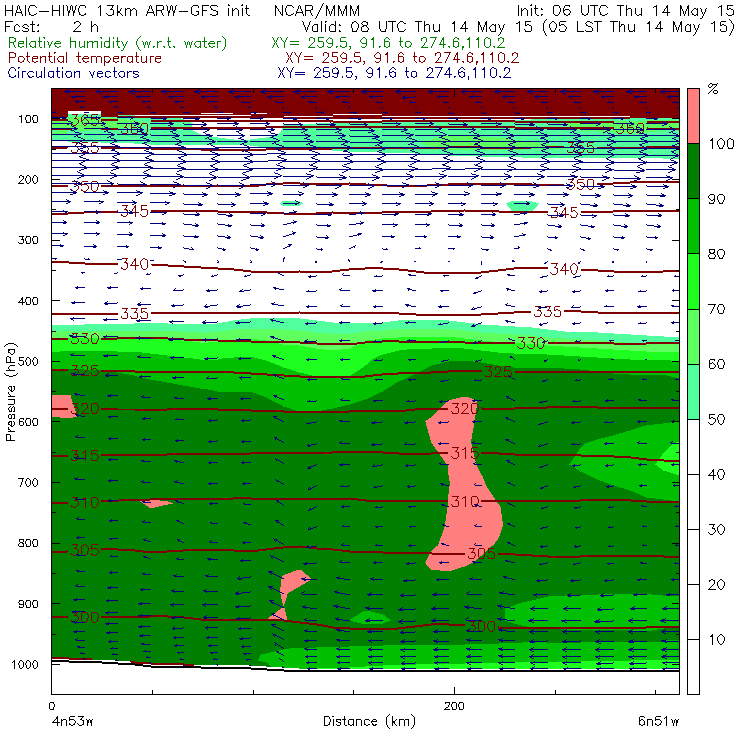This screenshot has width=740, height=740.
Task: Click blue 'Circulation vectors' legend entry
Action: [x=74, y=73]
